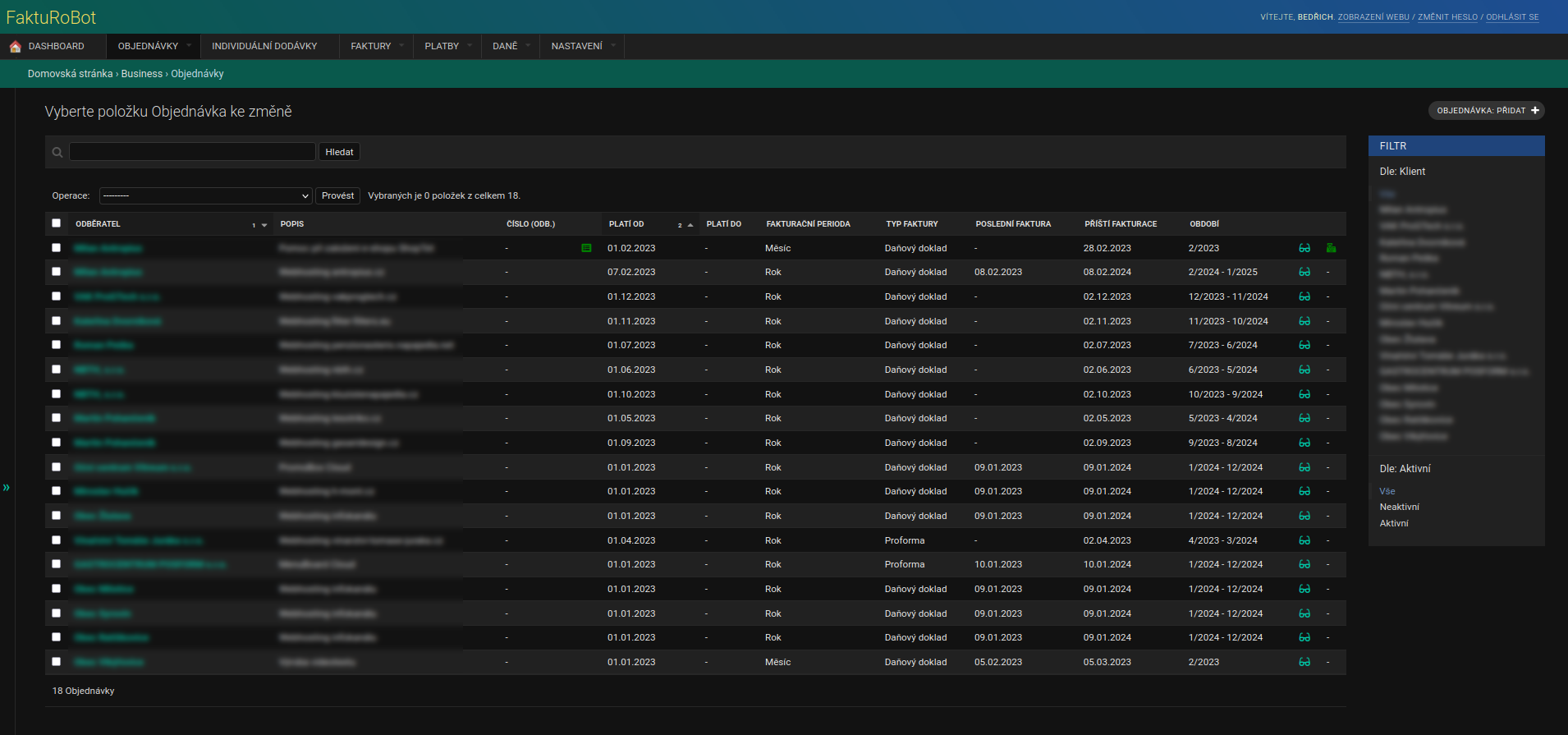
Task: Click the green list icon in first order row
Action: coord(586,248)
